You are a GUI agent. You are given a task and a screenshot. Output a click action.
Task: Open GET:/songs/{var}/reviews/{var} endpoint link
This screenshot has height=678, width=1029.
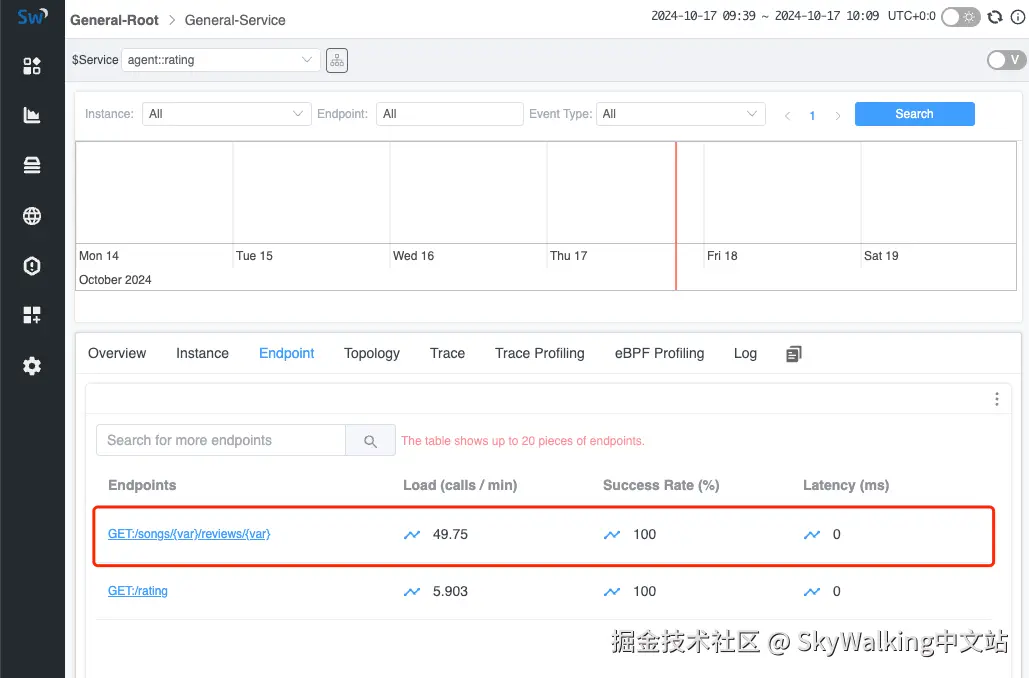click(189, 534)
